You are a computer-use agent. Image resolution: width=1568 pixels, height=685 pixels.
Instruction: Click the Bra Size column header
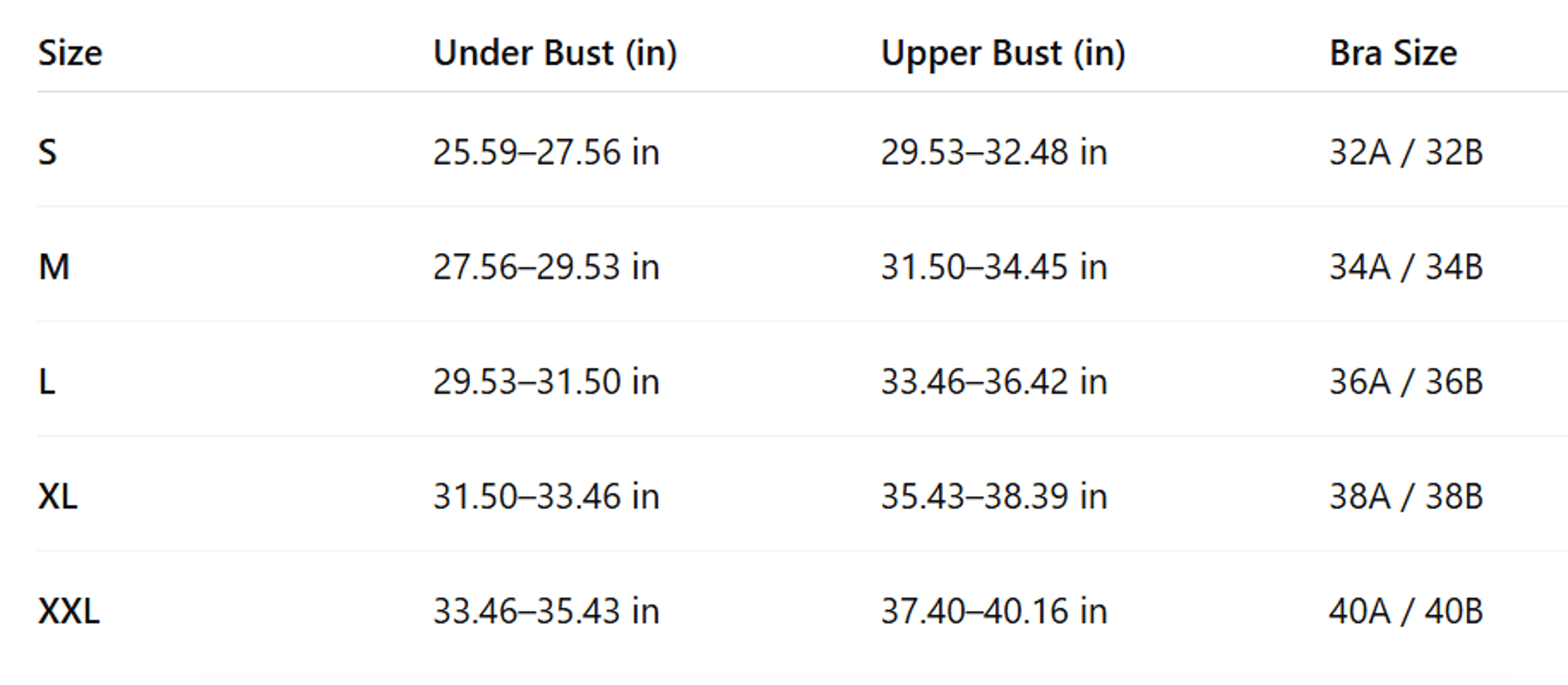pyautogui.click(x=1393, y=53)
